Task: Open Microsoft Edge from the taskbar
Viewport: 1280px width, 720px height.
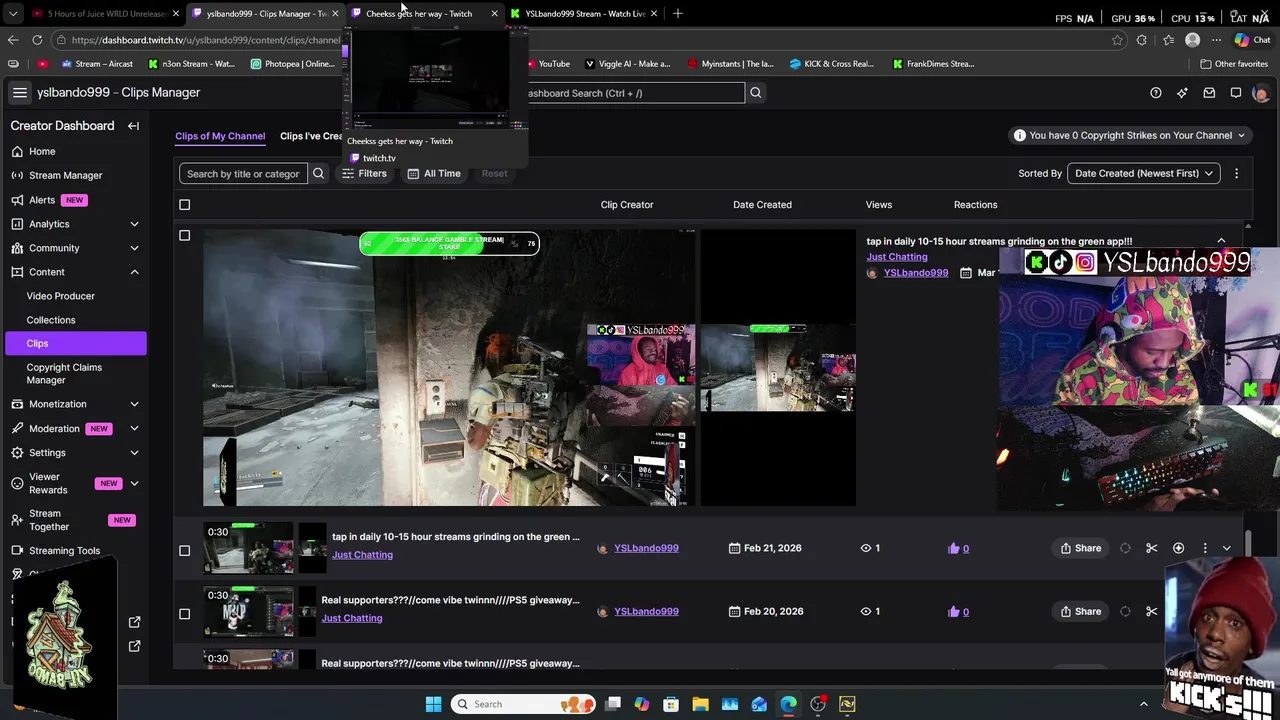Action: (x=788, y=704)
